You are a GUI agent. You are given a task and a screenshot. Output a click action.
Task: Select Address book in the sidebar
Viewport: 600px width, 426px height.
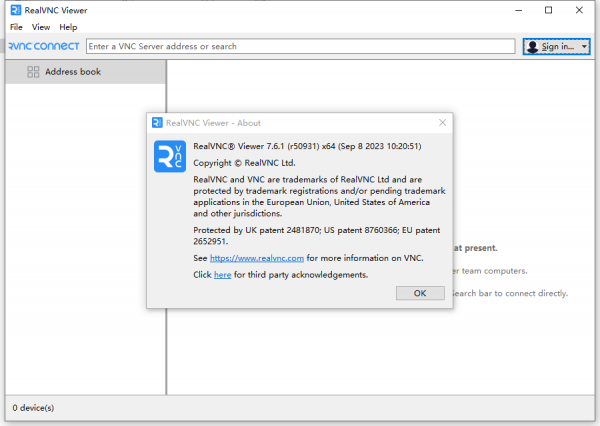click(86, 72)
